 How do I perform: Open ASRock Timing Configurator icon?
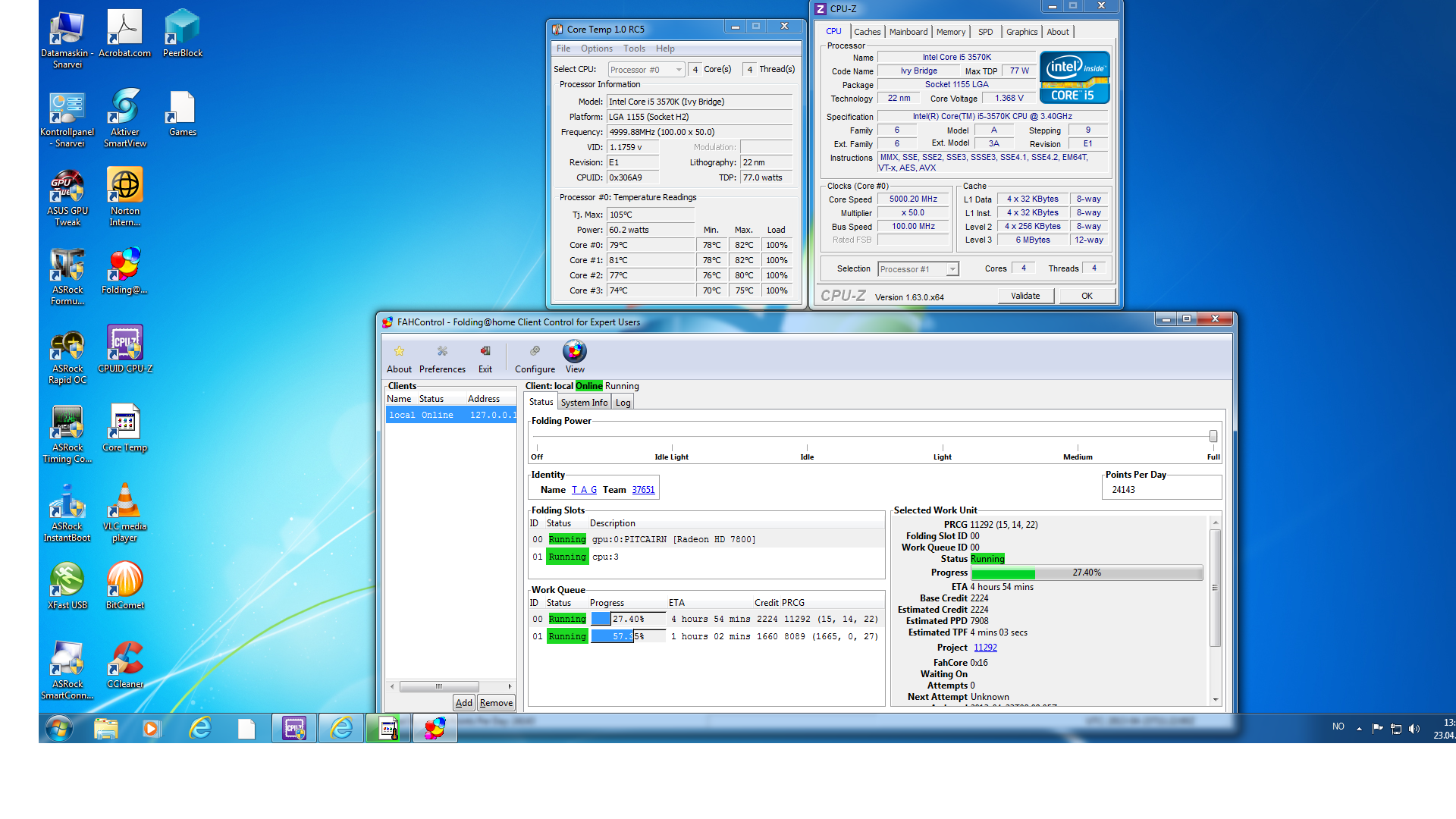click(67, 434)
